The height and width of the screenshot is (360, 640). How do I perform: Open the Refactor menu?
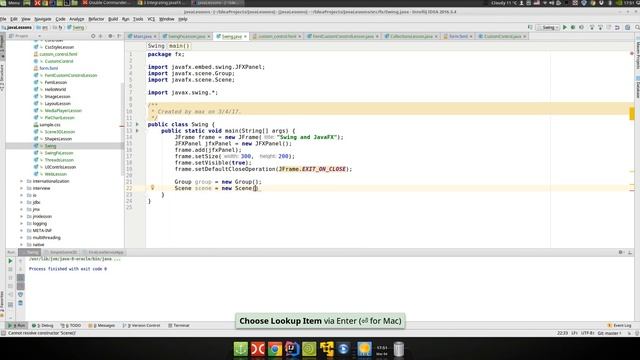click(96, 19)
